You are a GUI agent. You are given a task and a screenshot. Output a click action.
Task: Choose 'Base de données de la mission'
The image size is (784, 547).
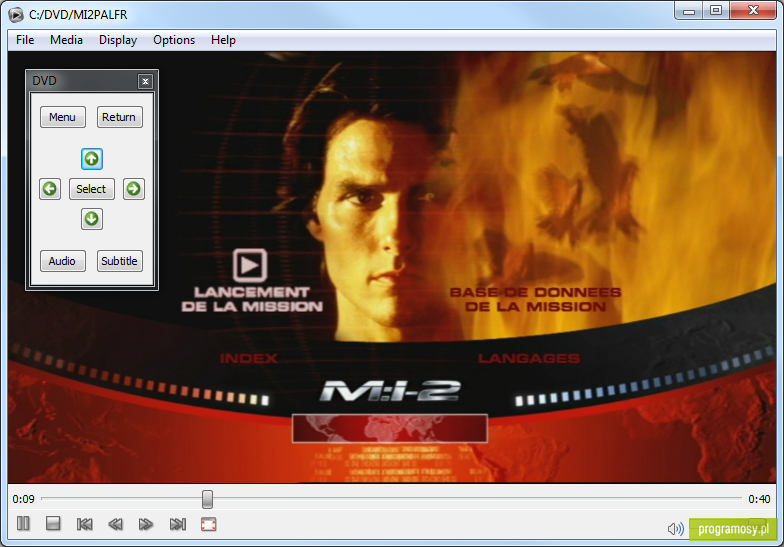pyautogui.click(x=535, y=299)
